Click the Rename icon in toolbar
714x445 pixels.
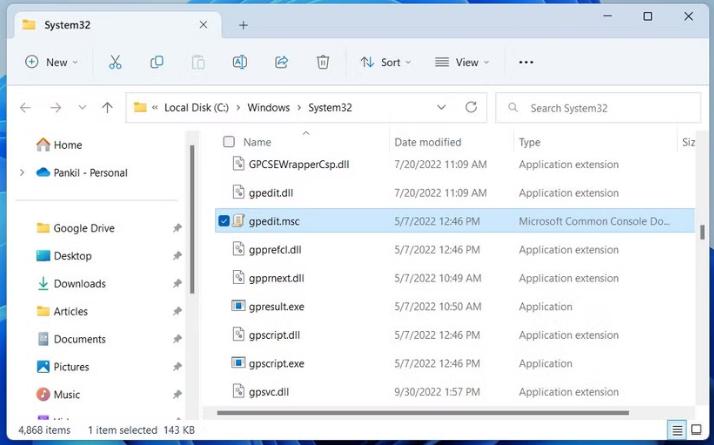pyautogui.click(x=240, y=62)
